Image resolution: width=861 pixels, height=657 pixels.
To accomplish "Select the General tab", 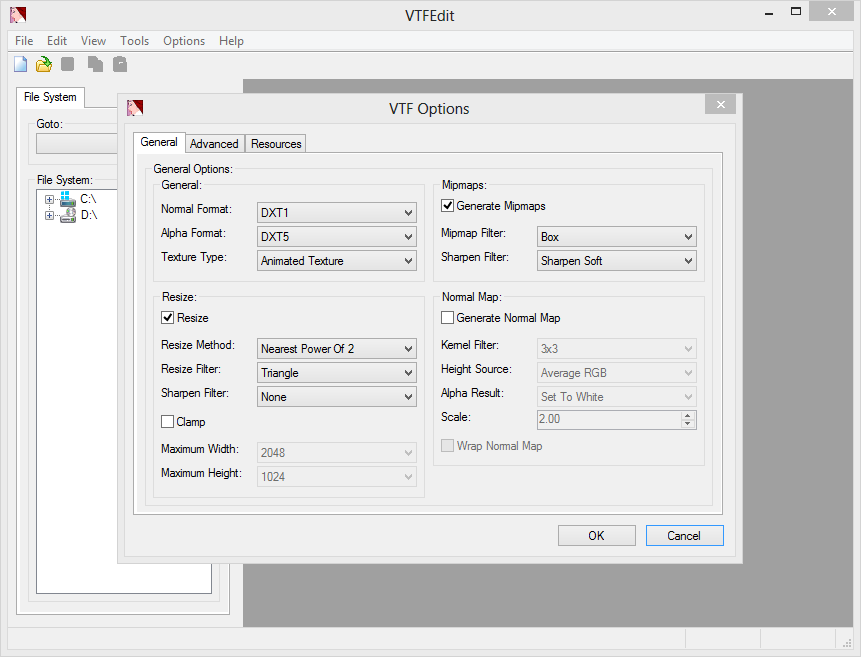I will tap(159, 142).
